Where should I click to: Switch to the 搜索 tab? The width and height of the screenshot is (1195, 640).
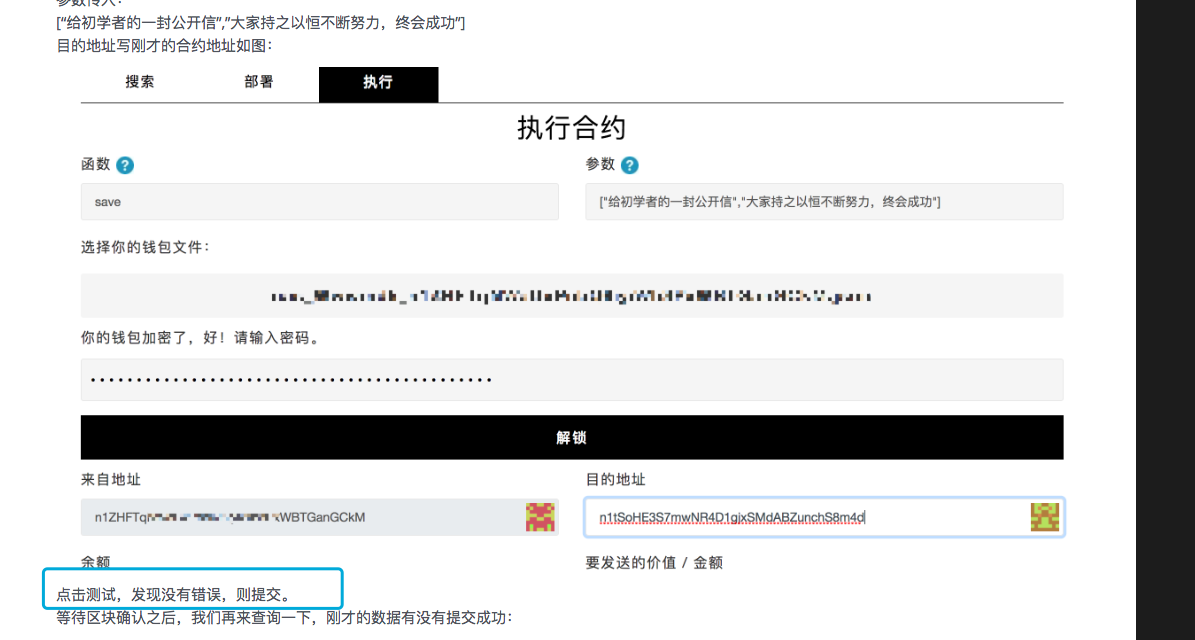(x=140, y=82)
